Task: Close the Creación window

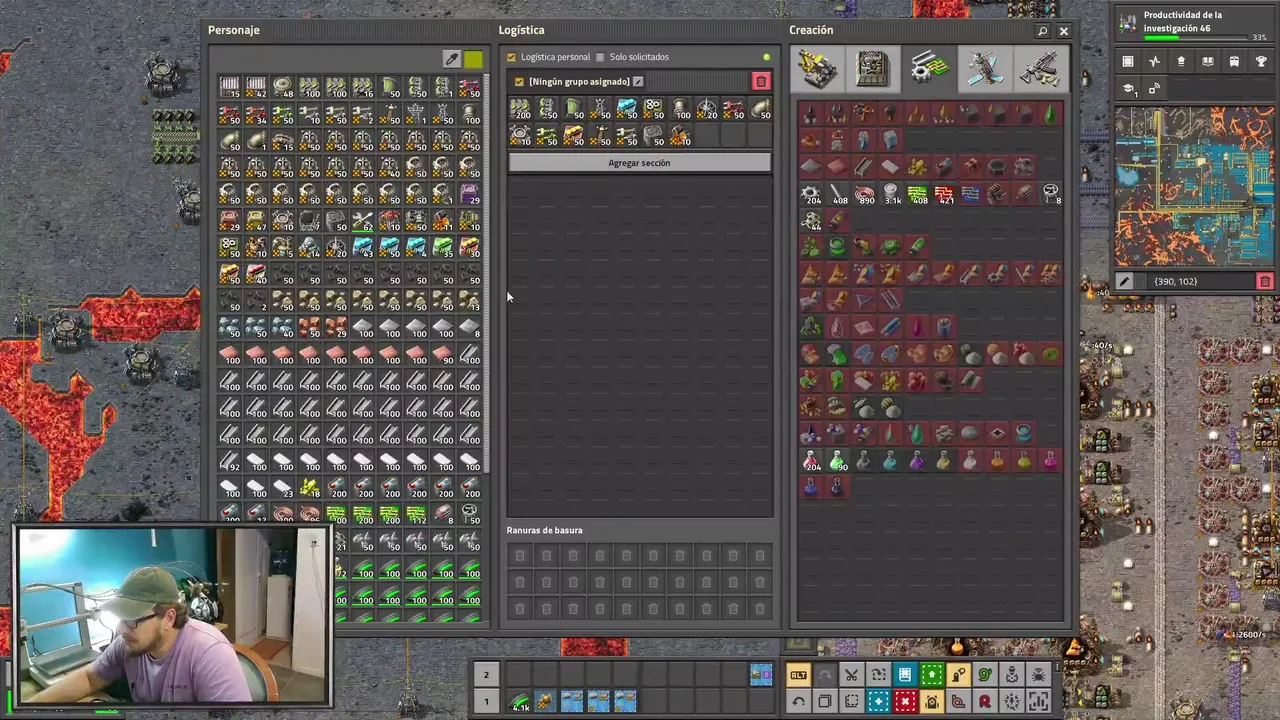Action: [x=1064, y=31]
